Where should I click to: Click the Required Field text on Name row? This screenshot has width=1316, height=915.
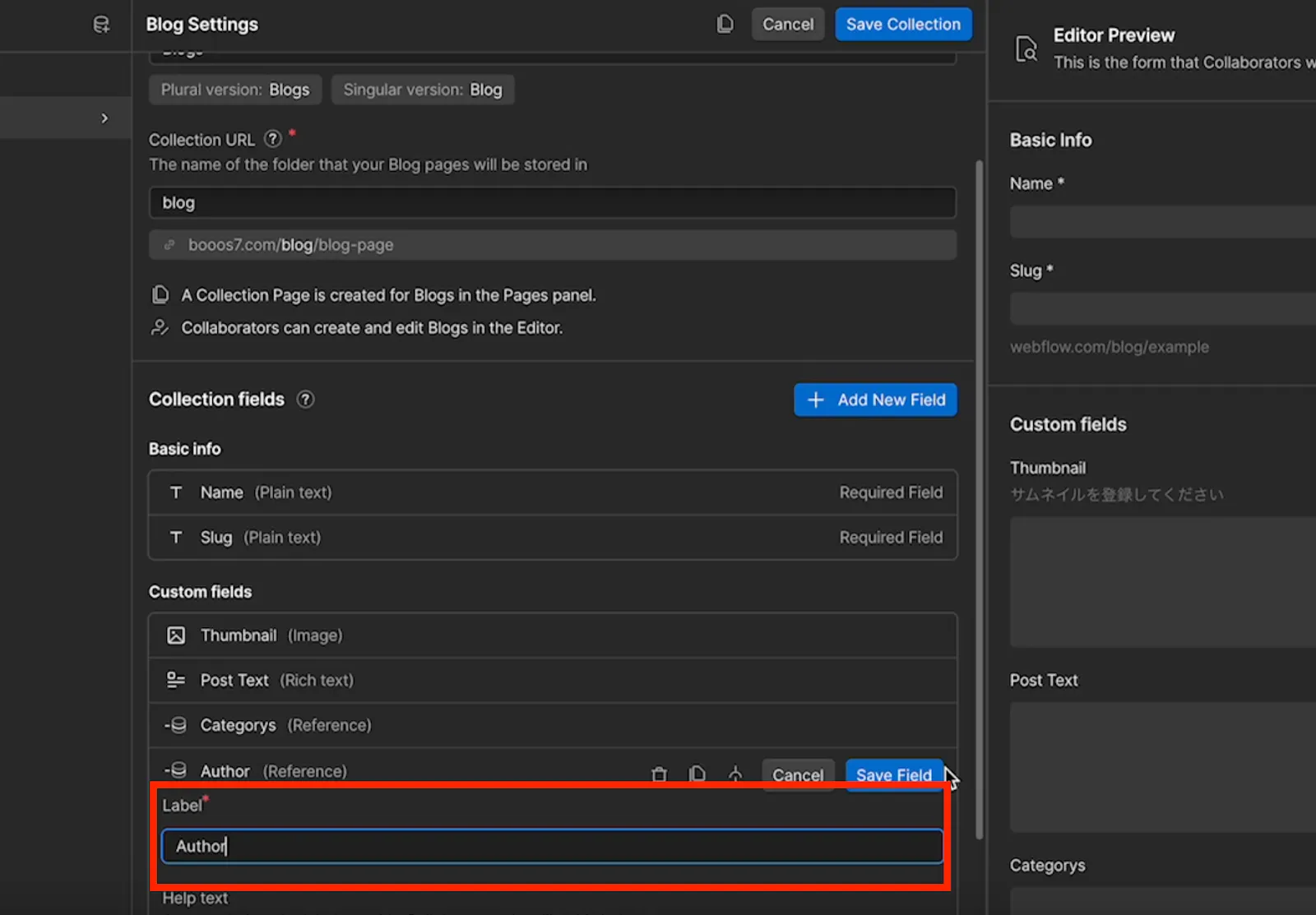tap(891, 492)
